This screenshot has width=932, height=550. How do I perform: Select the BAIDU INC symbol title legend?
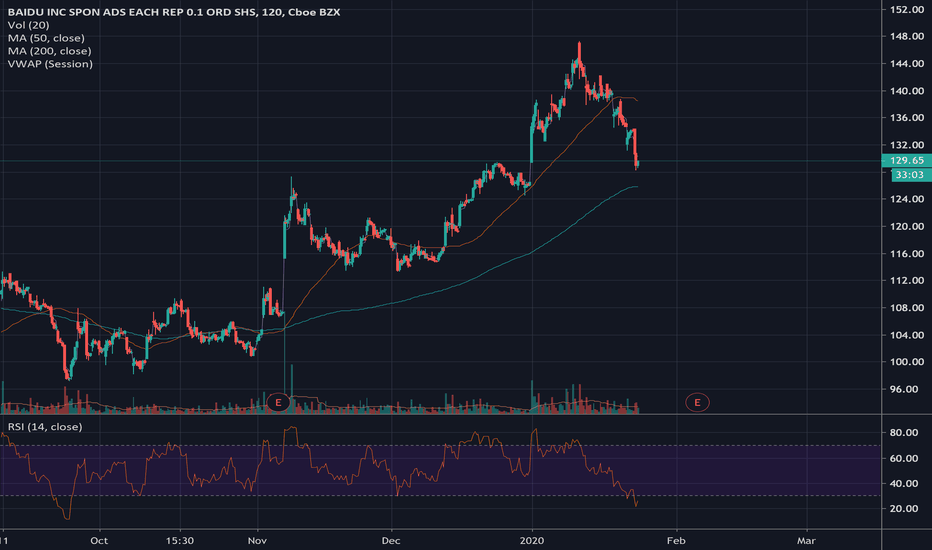coord(174,12)
